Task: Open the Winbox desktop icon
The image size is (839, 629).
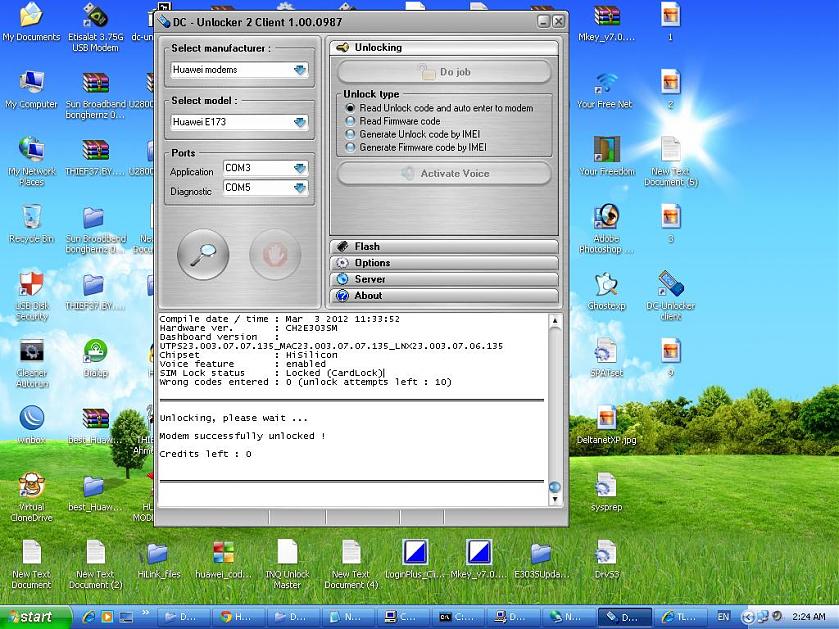Action: [x=31, y=419]
